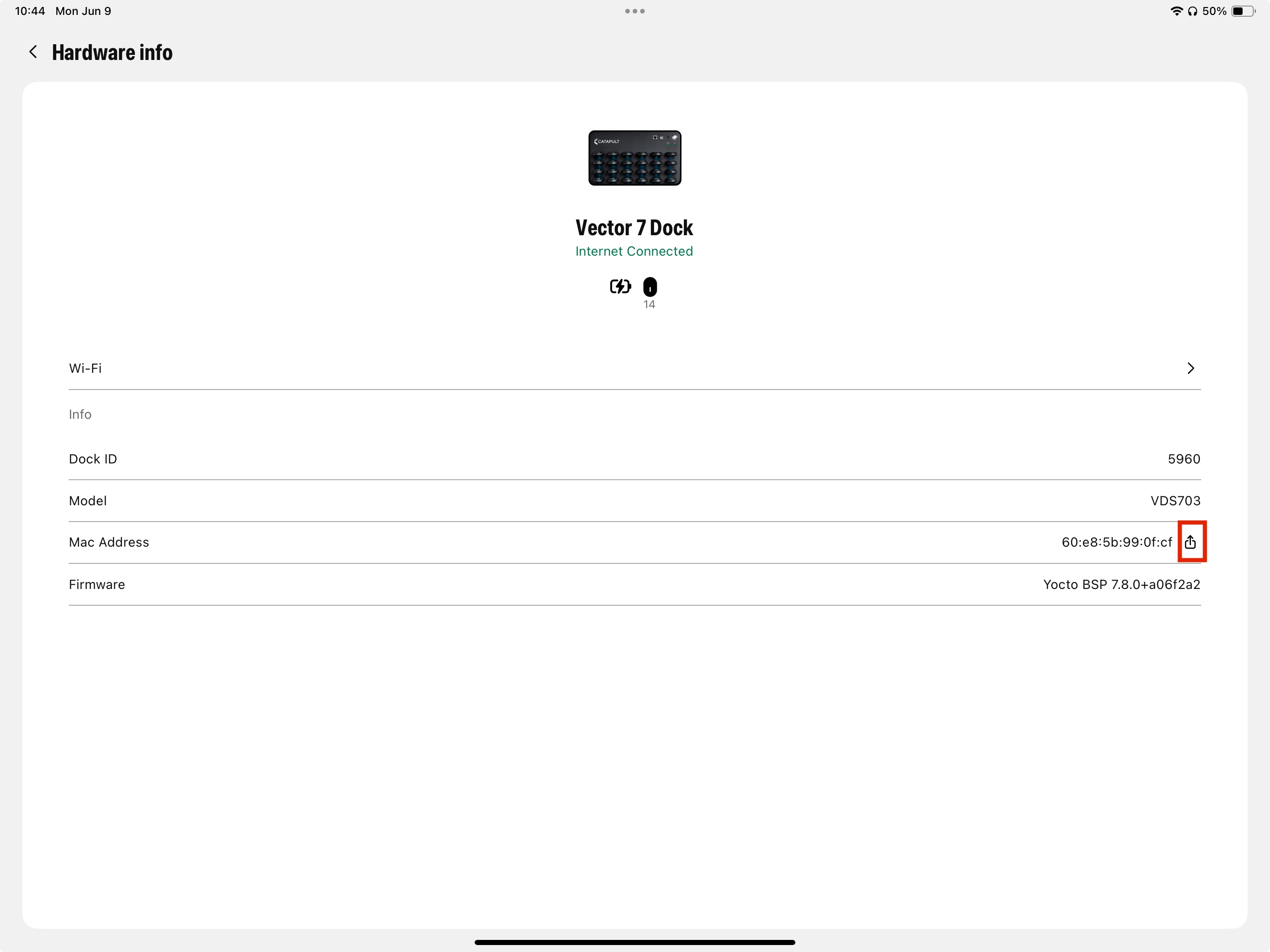Tap the headphones status bar icon

(1192, 11)
